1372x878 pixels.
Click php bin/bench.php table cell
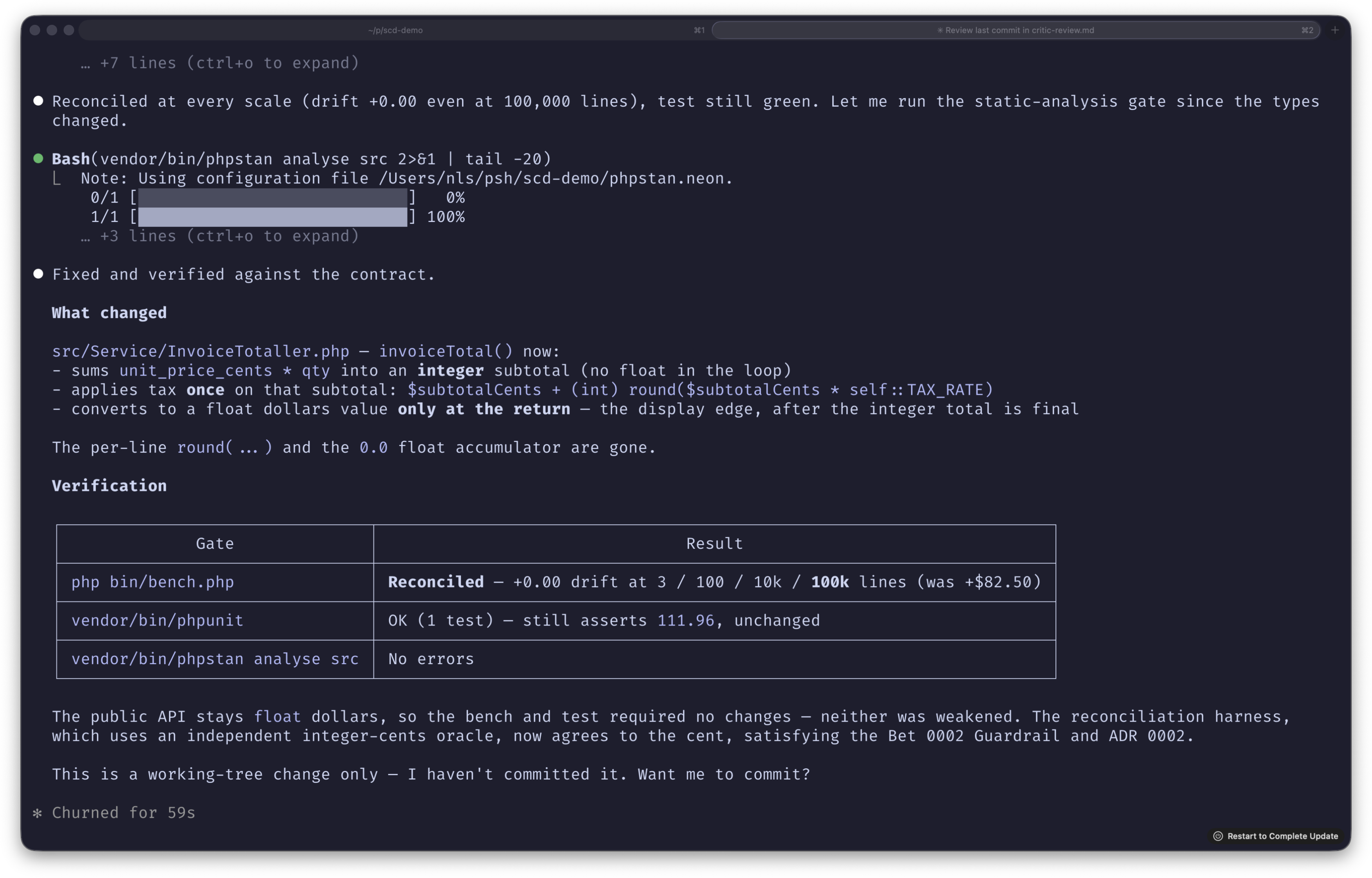(x=215, y=582)
